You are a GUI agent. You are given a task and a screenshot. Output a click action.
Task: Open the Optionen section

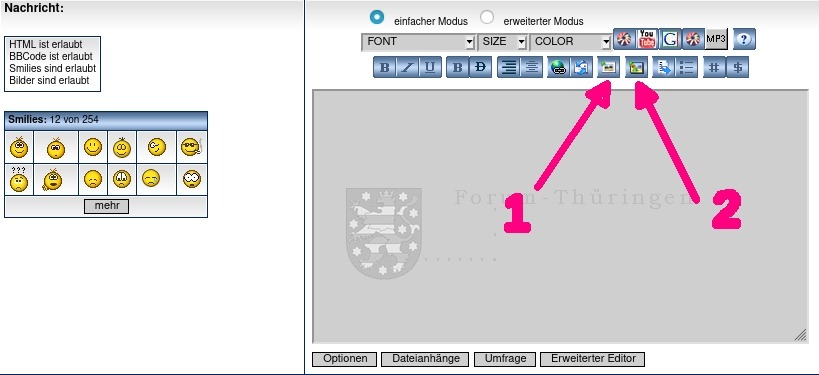tap(345, 359)
